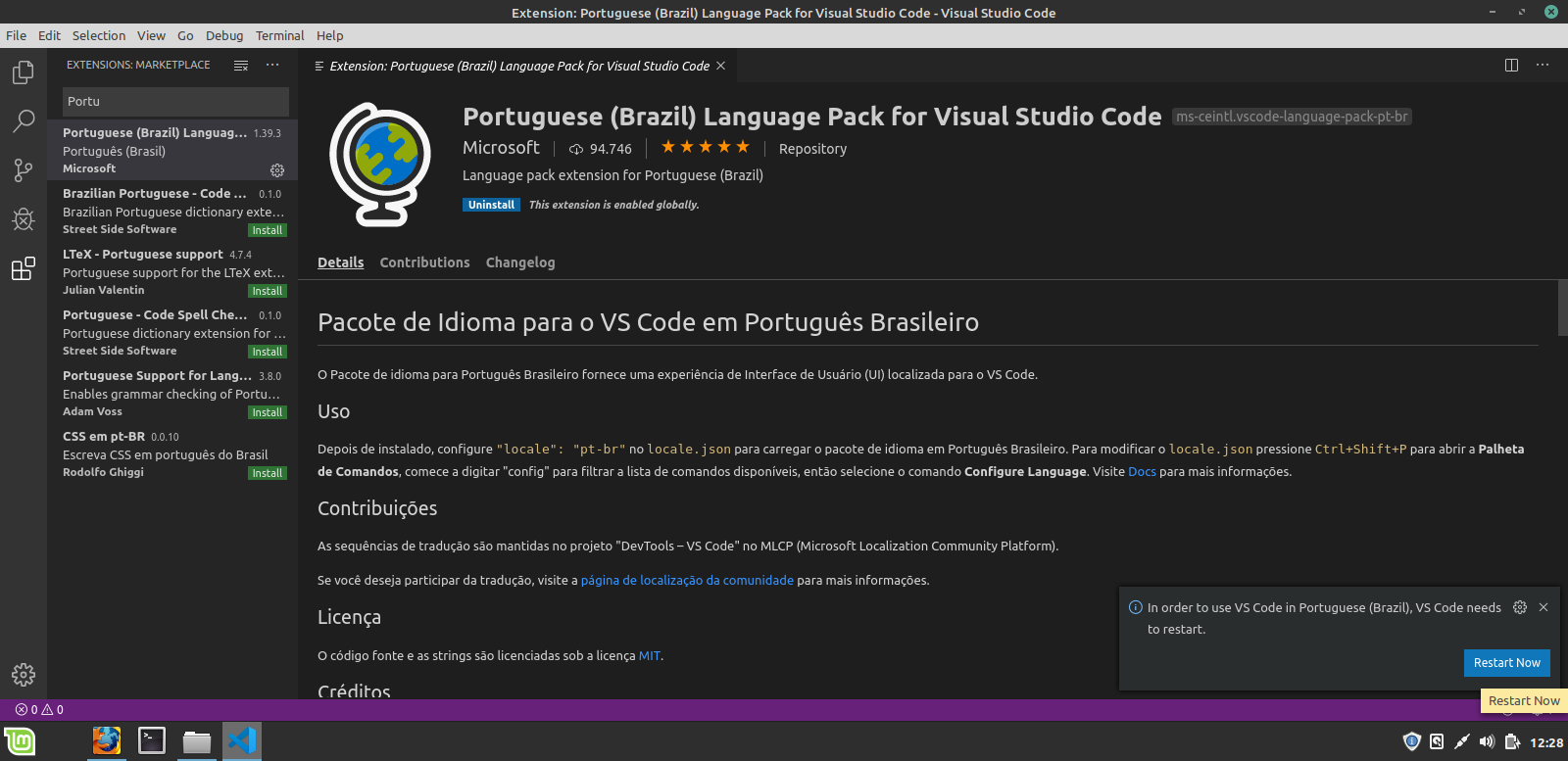Select Portuguese (Brazil) Language Pack list item
This screenshot has width=1568, height=761.
[x=172, y=150]
